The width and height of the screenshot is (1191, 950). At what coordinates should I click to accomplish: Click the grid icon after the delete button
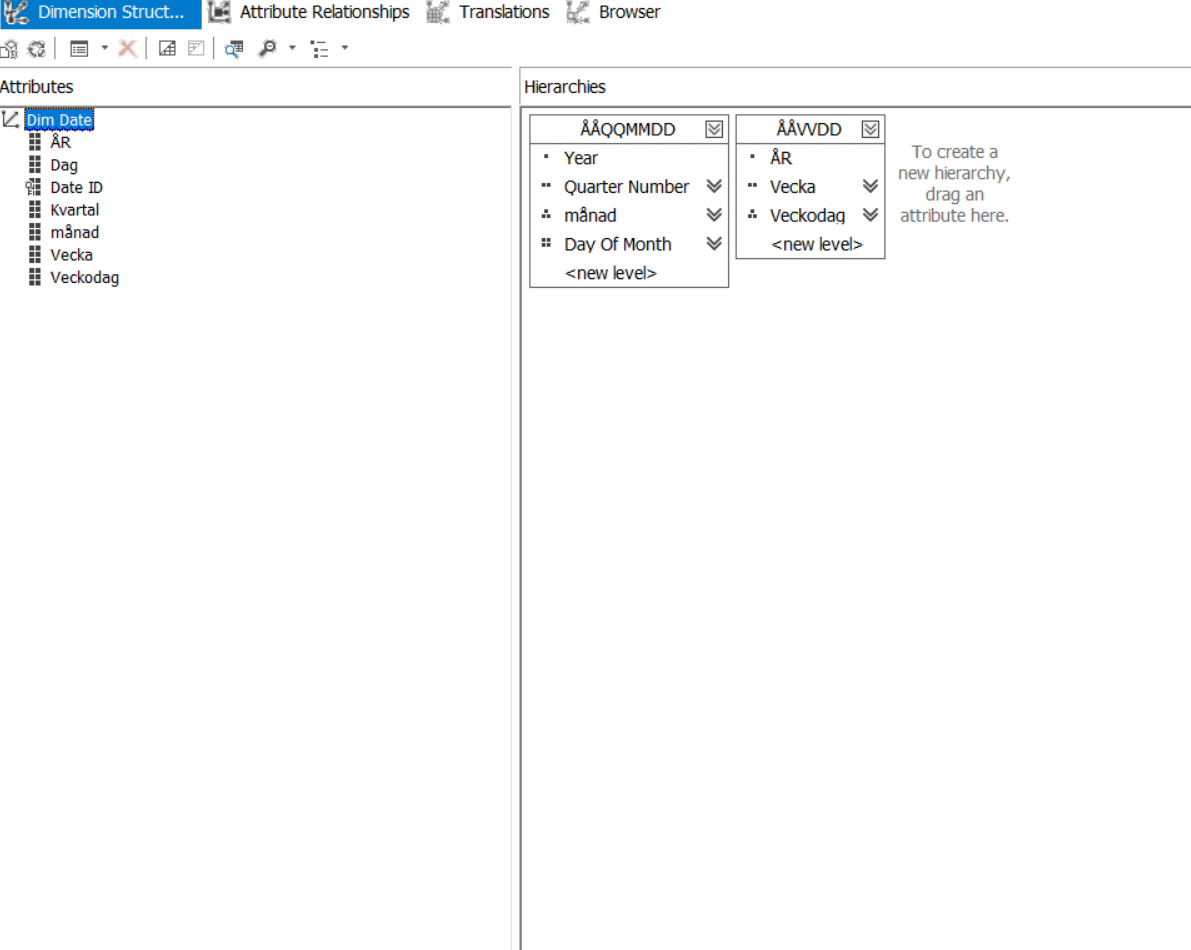(168, 48)
